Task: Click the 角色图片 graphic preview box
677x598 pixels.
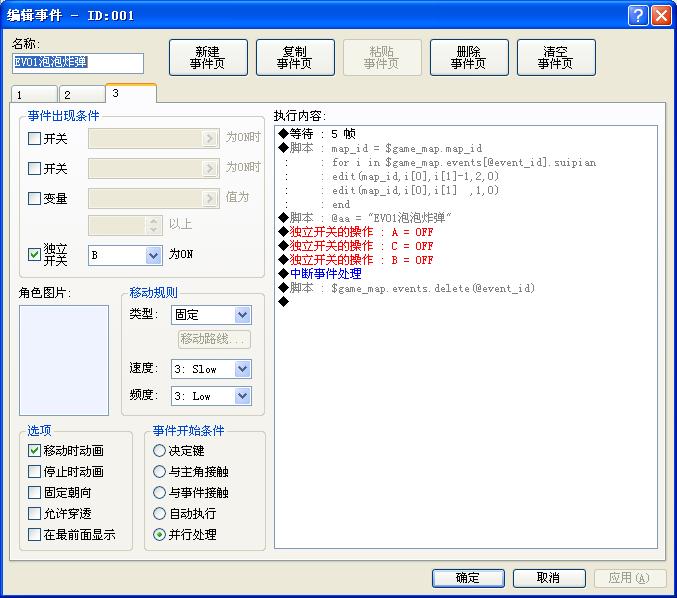Action: [64, 361]
